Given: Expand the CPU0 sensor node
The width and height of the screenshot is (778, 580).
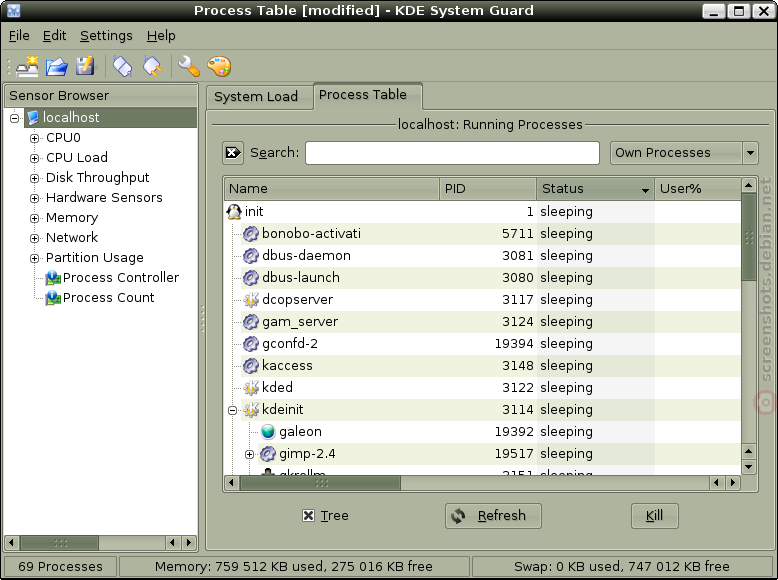Looking at the screenshot, I should 34,138.
